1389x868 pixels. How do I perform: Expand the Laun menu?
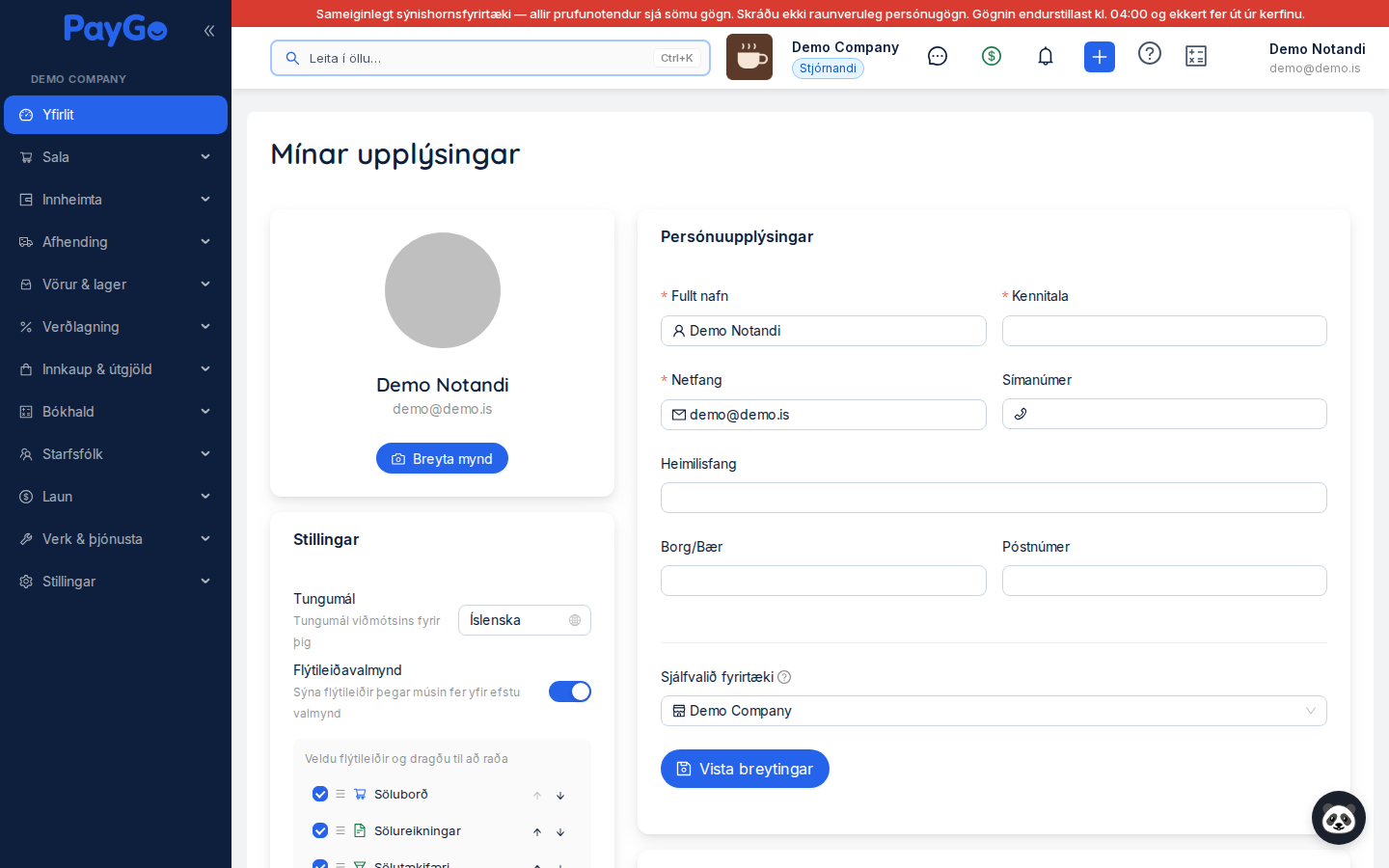pos(116,497)
